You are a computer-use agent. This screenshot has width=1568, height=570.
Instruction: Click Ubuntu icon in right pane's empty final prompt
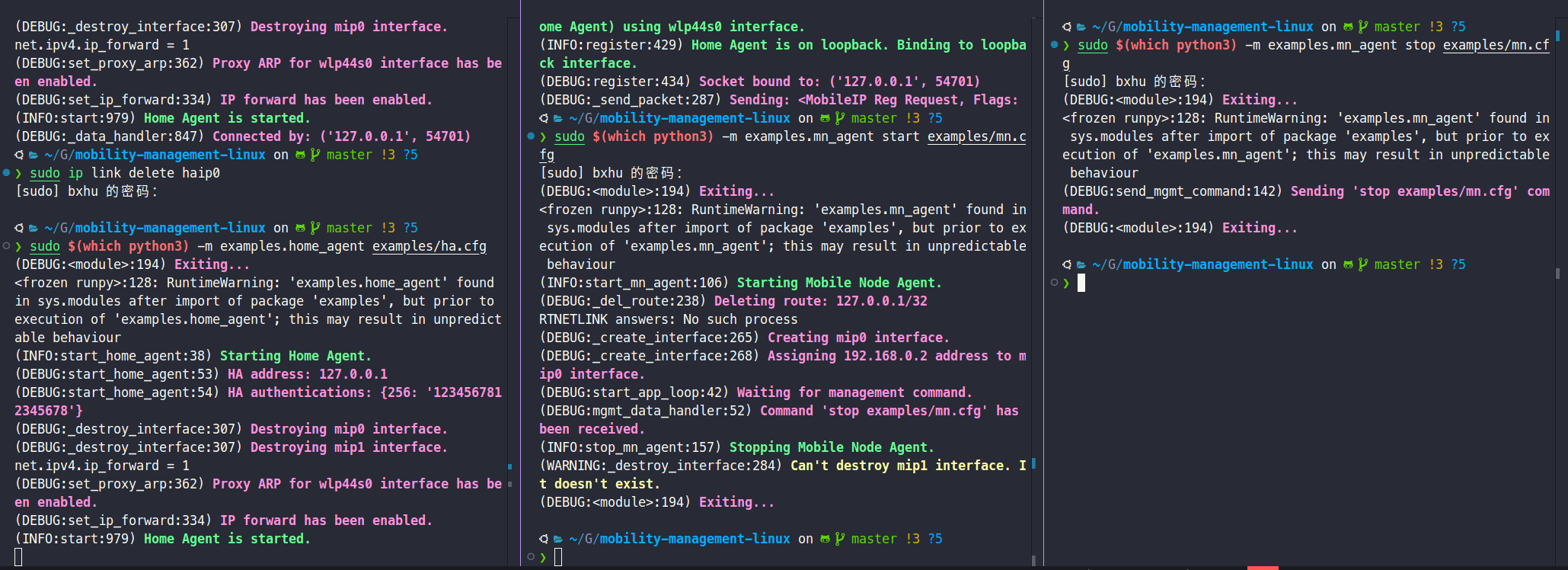pyautogui.click(x=1067, y=264)
